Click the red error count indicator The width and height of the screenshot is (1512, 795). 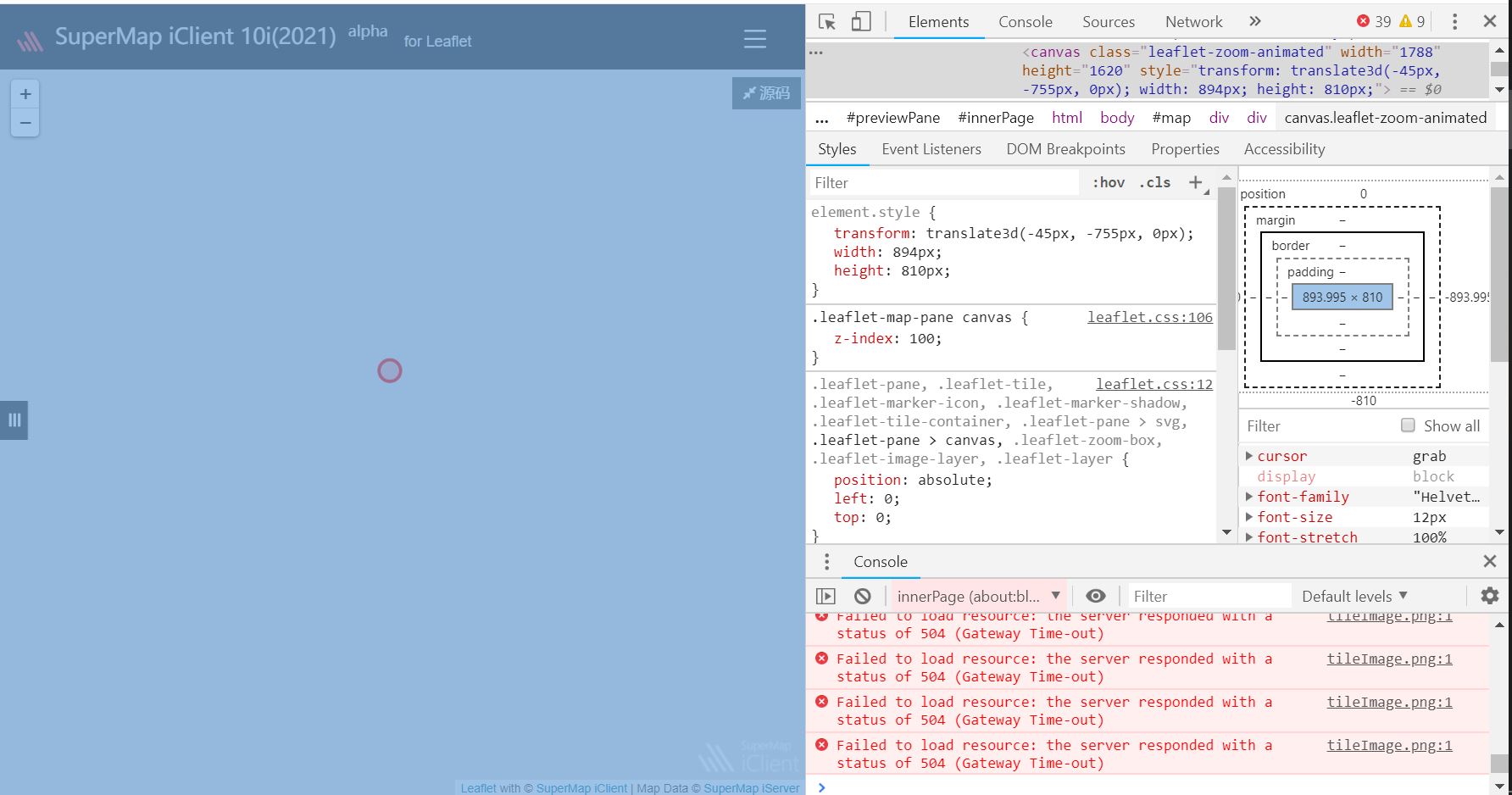pyautogui.click(x=1373, y=21)
